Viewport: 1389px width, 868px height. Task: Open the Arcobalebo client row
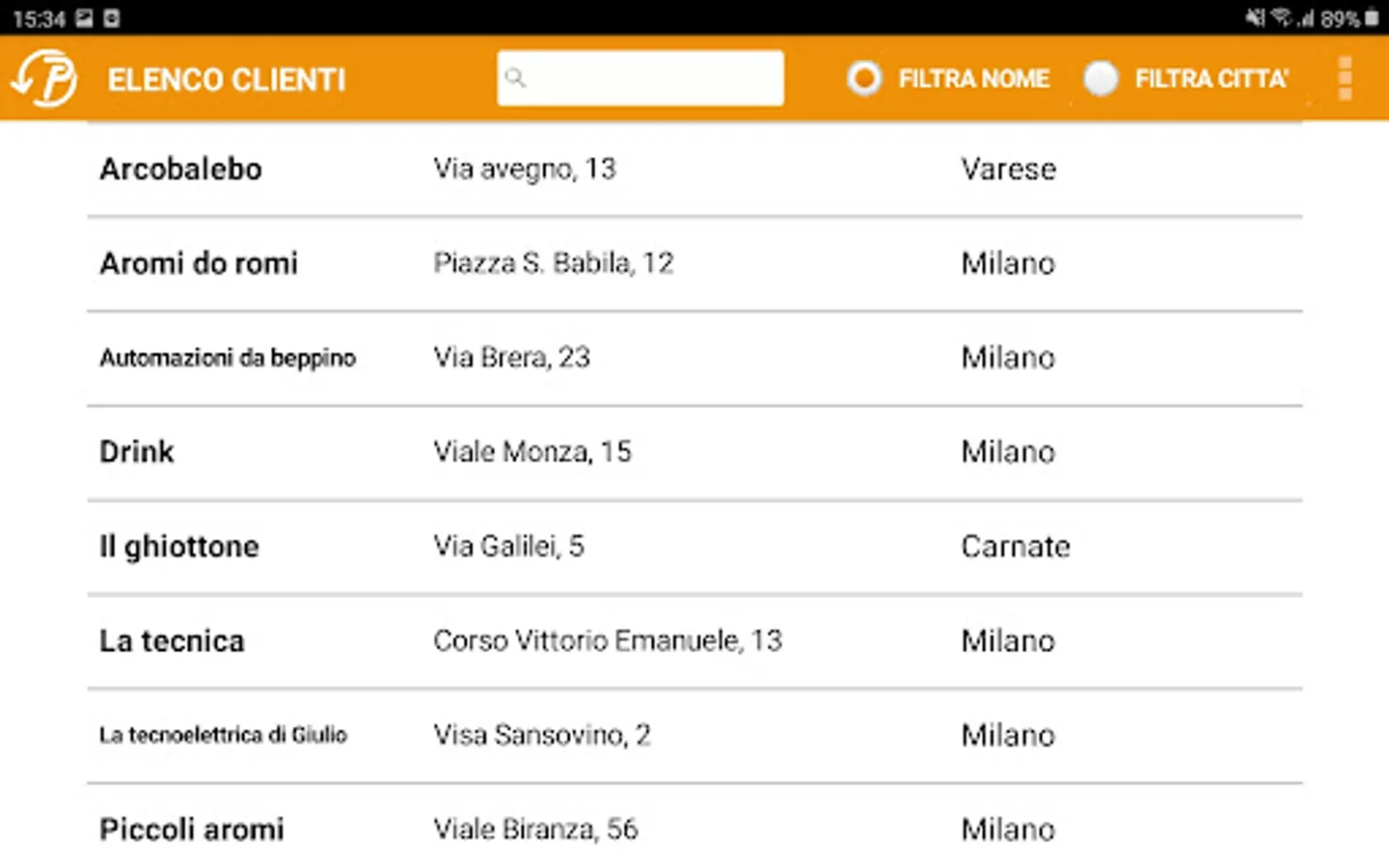pos(180,169)
